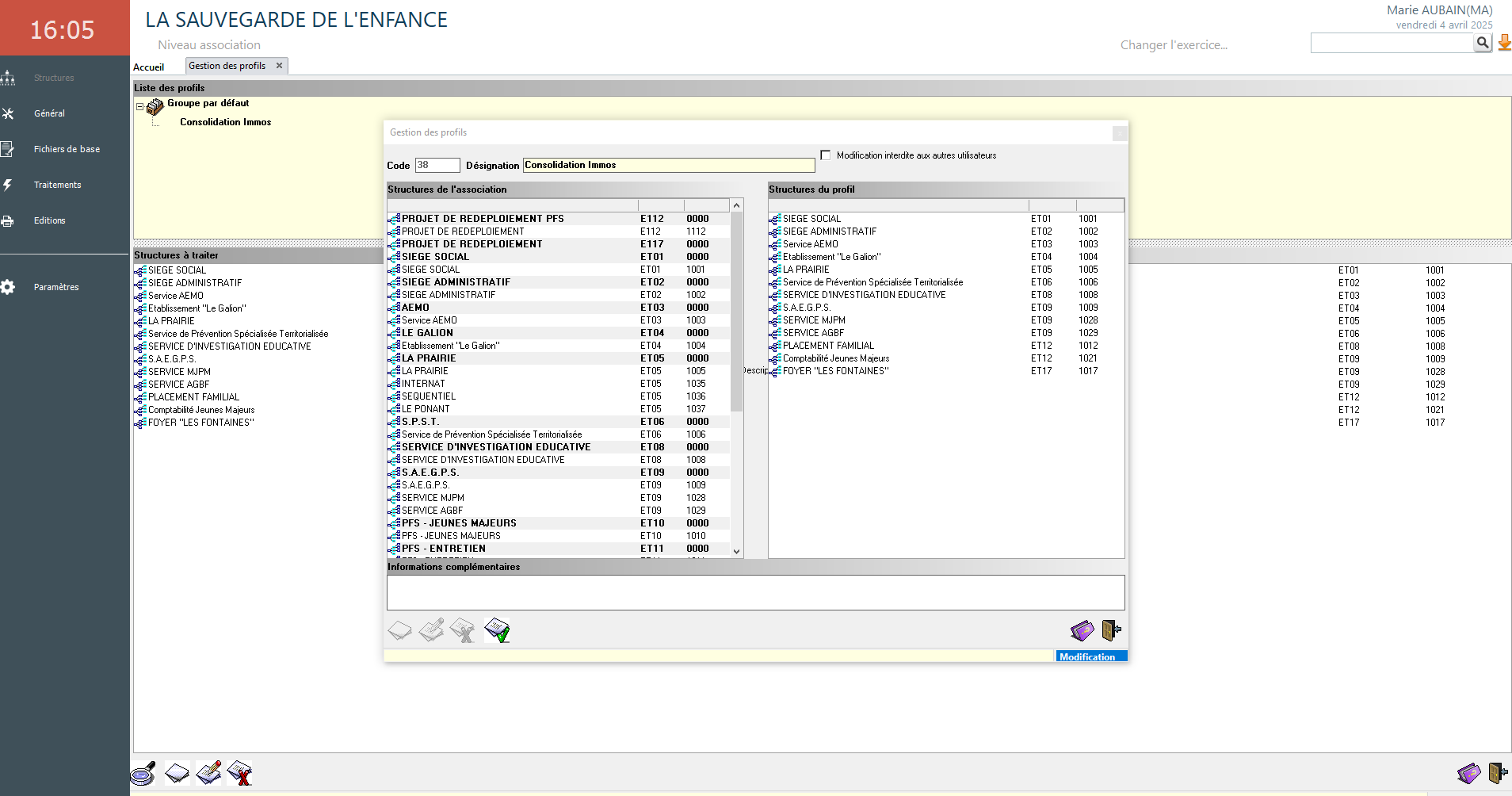This screenshot has width=1512, height=796.
Task: Check 'Modification interdite aux autres utilisateurs'
Action: pyautogui.click(x=826, y=155)
